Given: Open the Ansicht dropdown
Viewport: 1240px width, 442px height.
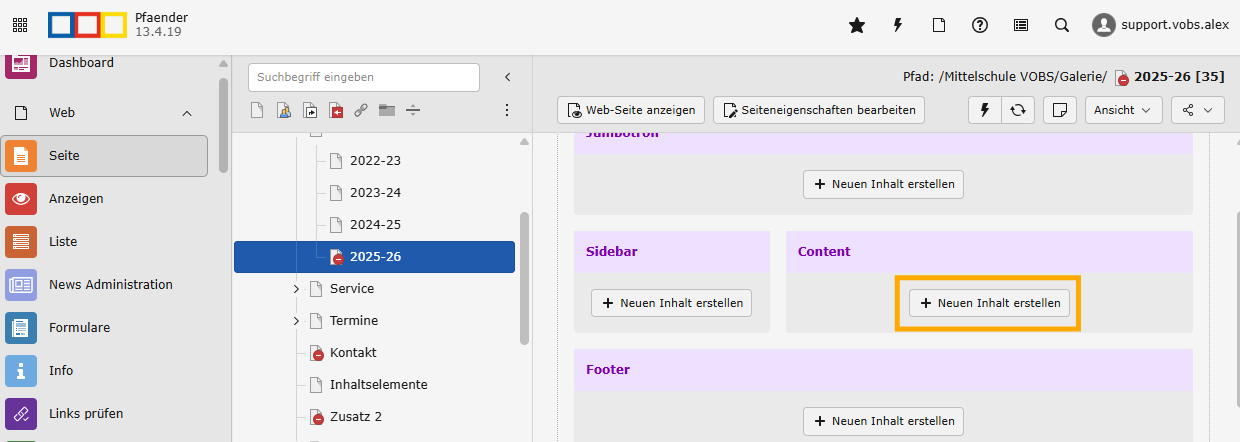Looking at the screenshot, I should coord(1123,110).
